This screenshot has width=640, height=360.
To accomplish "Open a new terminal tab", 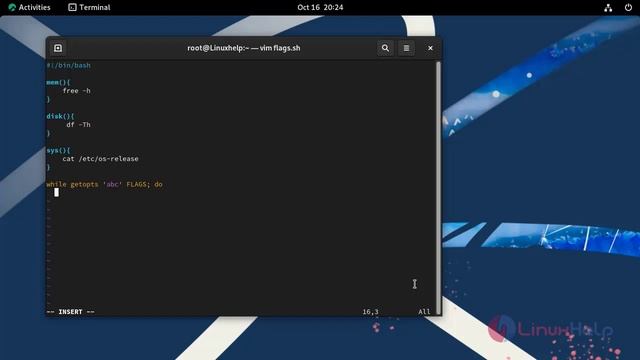I will [x=58, y=48].
